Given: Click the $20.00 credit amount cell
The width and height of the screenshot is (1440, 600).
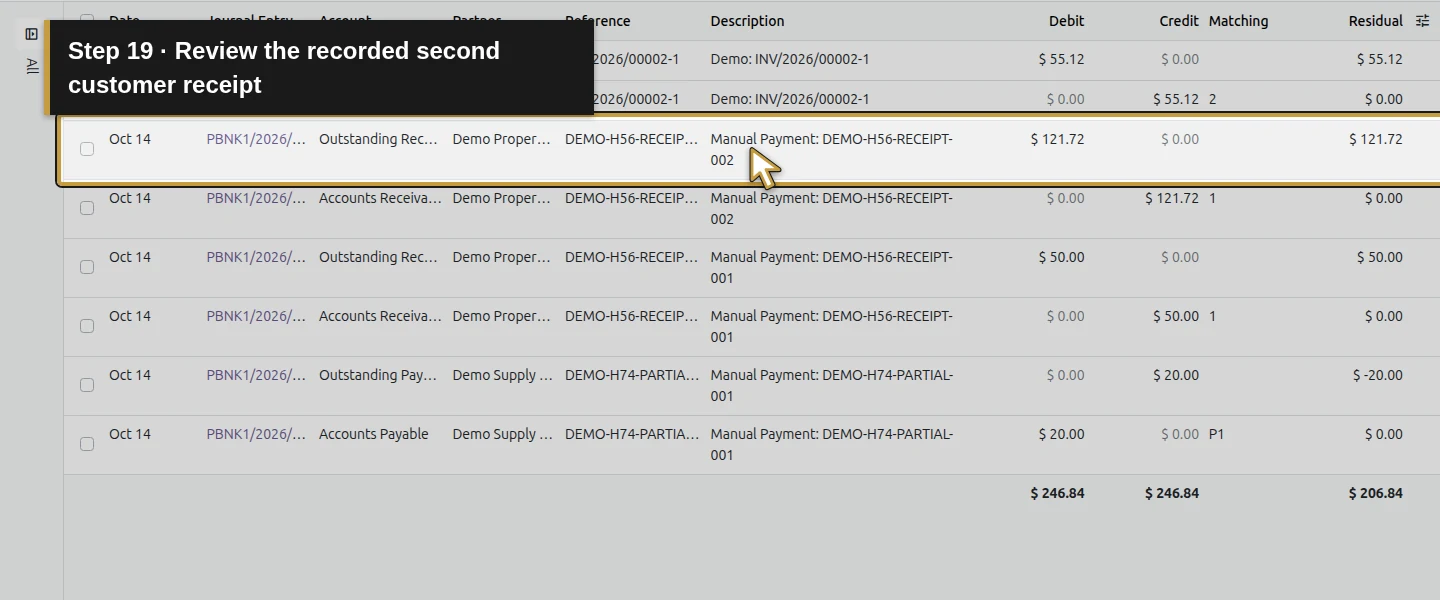Looking at the screenshot, I should pyautogui.click(x=1176, y=375).
